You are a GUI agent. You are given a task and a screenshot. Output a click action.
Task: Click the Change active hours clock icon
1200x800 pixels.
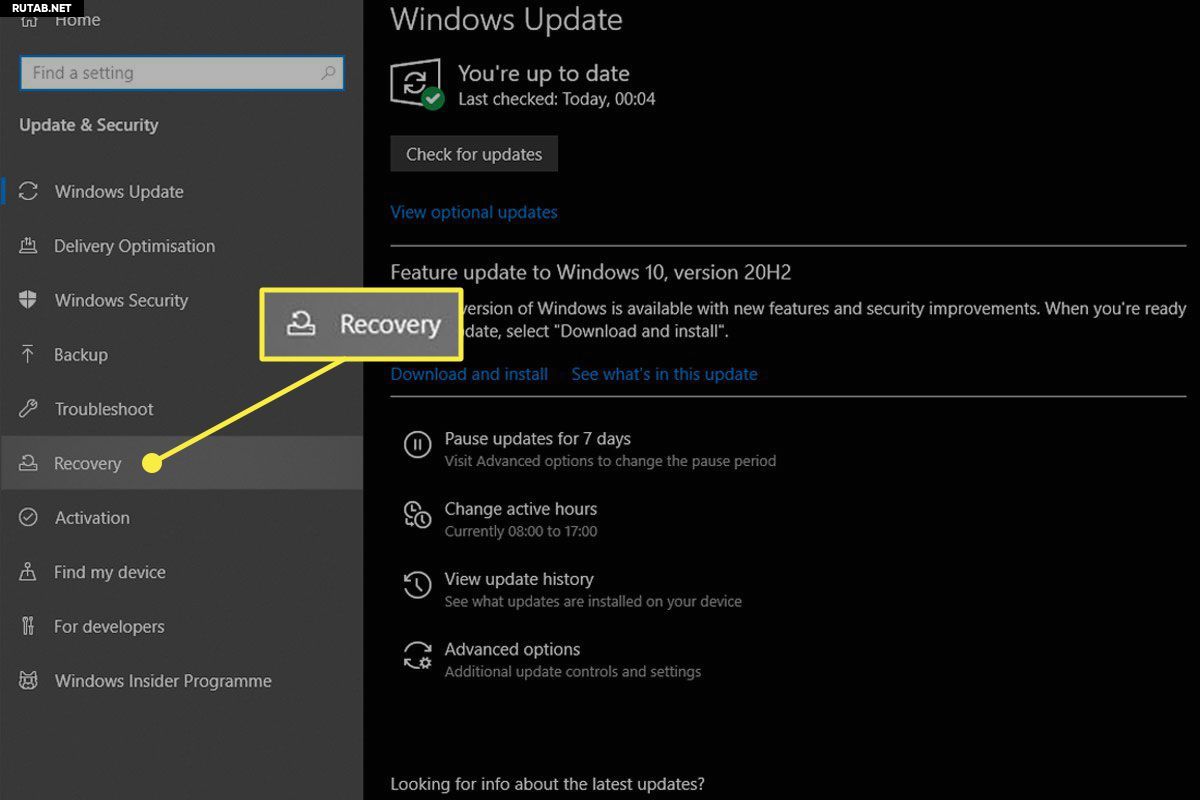[x=417, y=514]
